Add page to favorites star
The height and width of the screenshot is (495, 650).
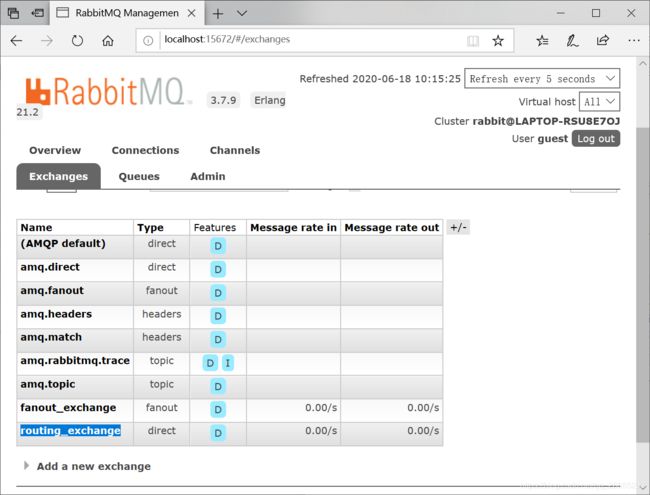[x=498, y=41]
